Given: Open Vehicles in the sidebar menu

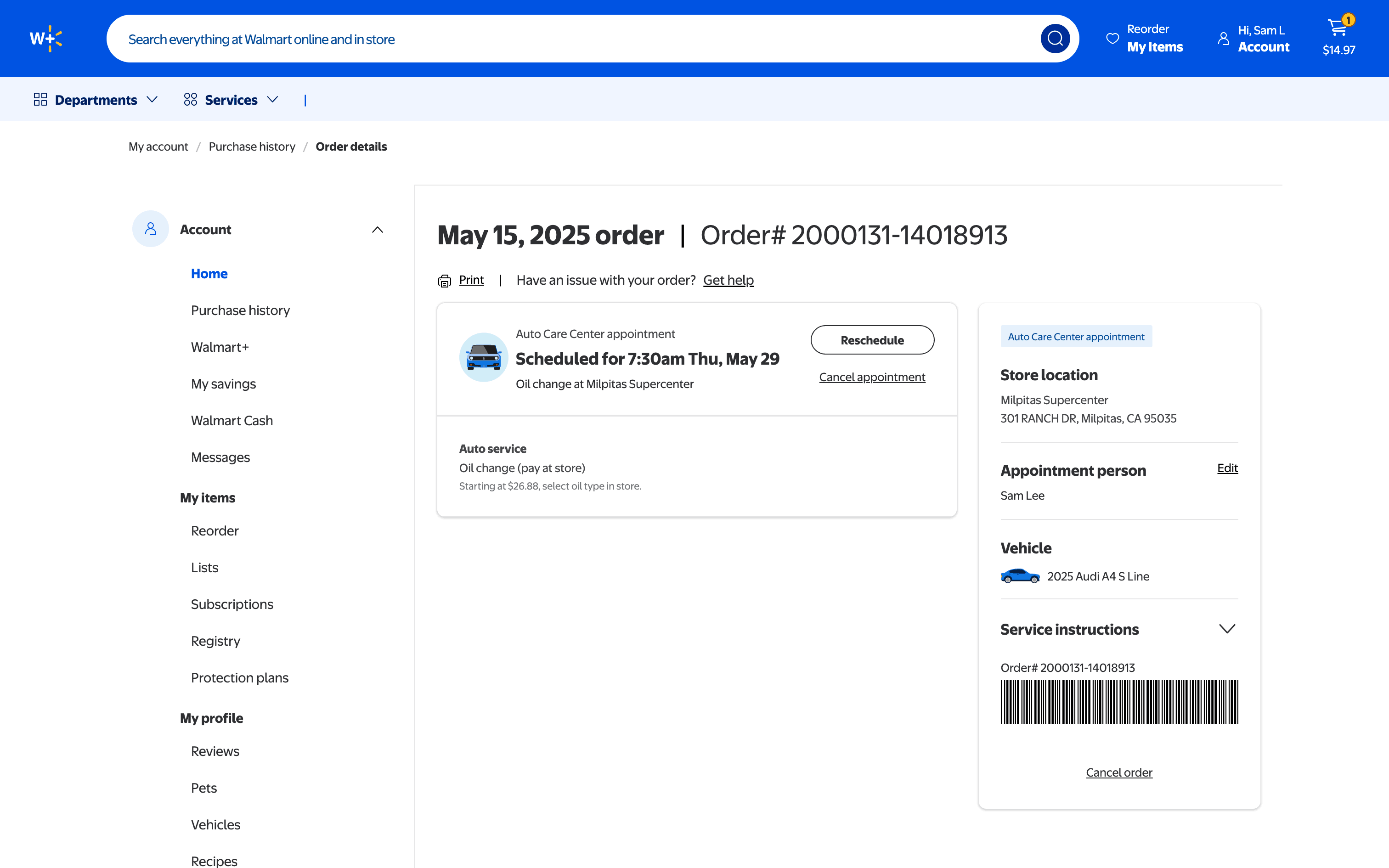Looking at the screenshot, I should pos(215,824).
